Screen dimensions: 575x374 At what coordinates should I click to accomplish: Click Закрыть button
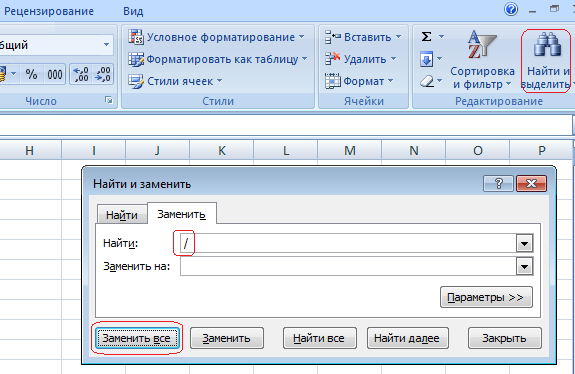point(505,338)
